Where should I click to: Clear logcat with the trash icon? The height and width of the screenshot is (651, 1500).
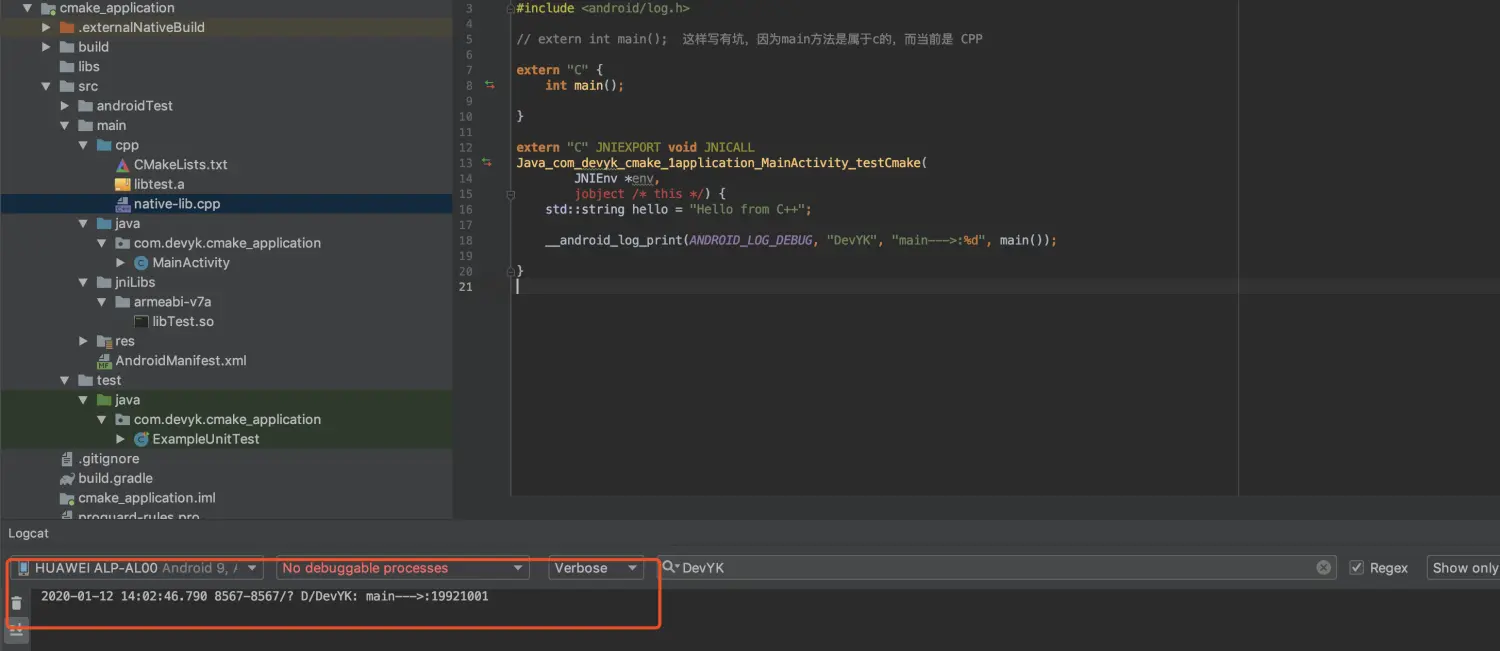coord(16,603)
